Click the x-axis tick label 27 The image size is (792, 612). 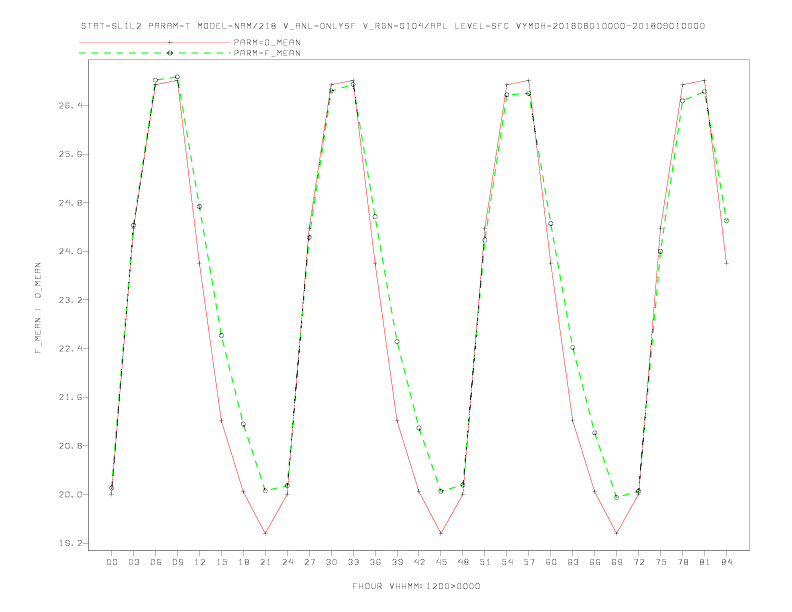click(309, 562)
